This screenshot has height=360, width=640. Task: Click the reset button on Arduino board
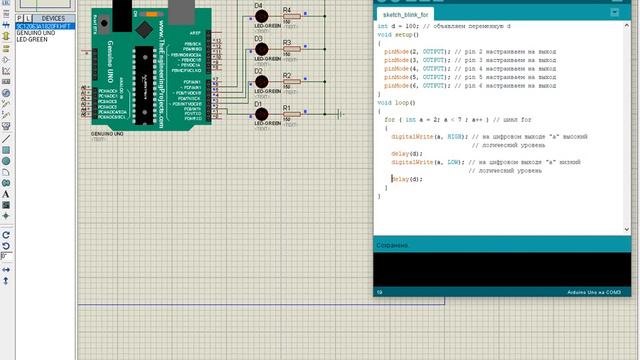click(x=104, y=23)
